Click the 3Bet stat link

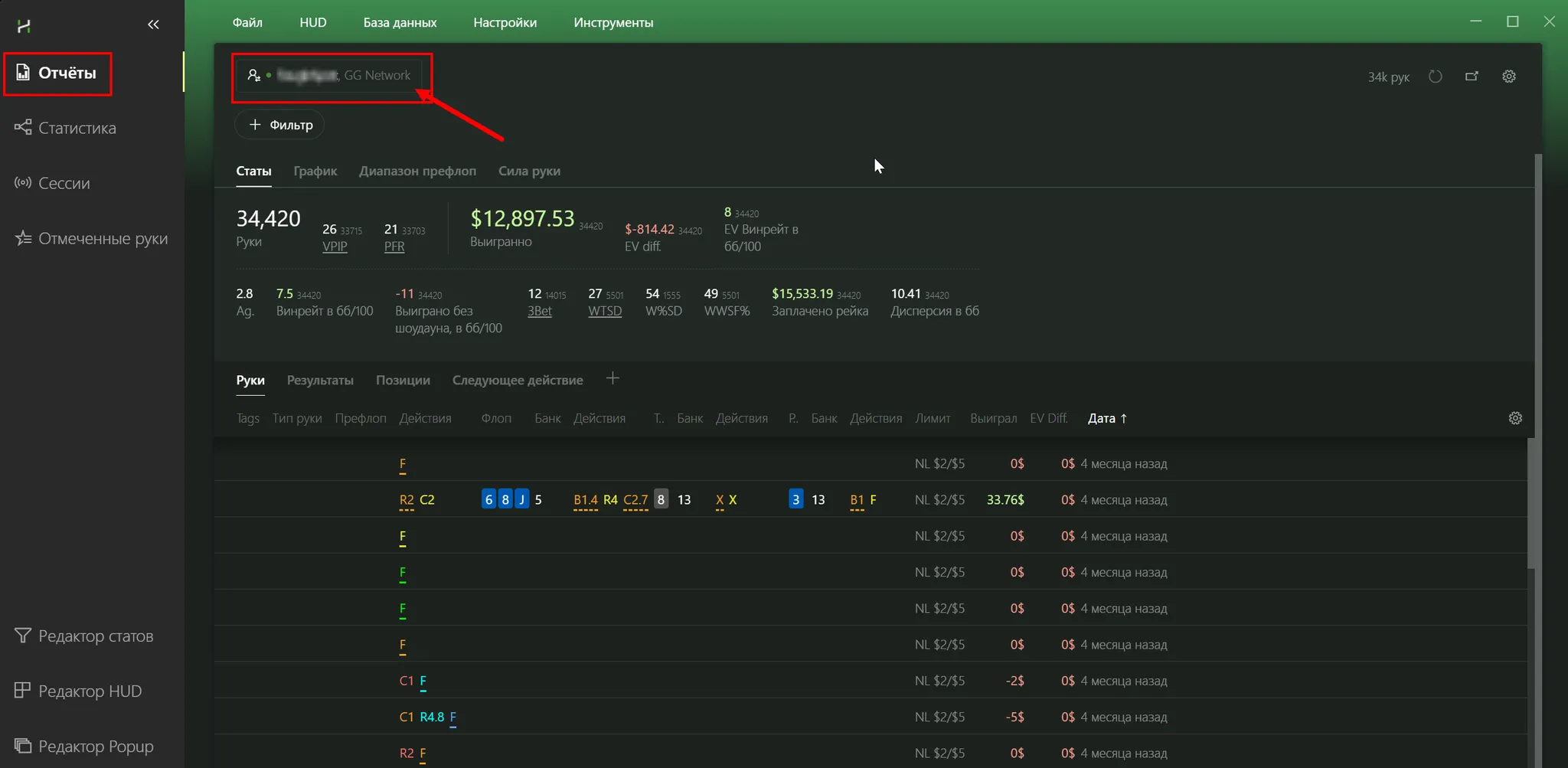[540, 311]
